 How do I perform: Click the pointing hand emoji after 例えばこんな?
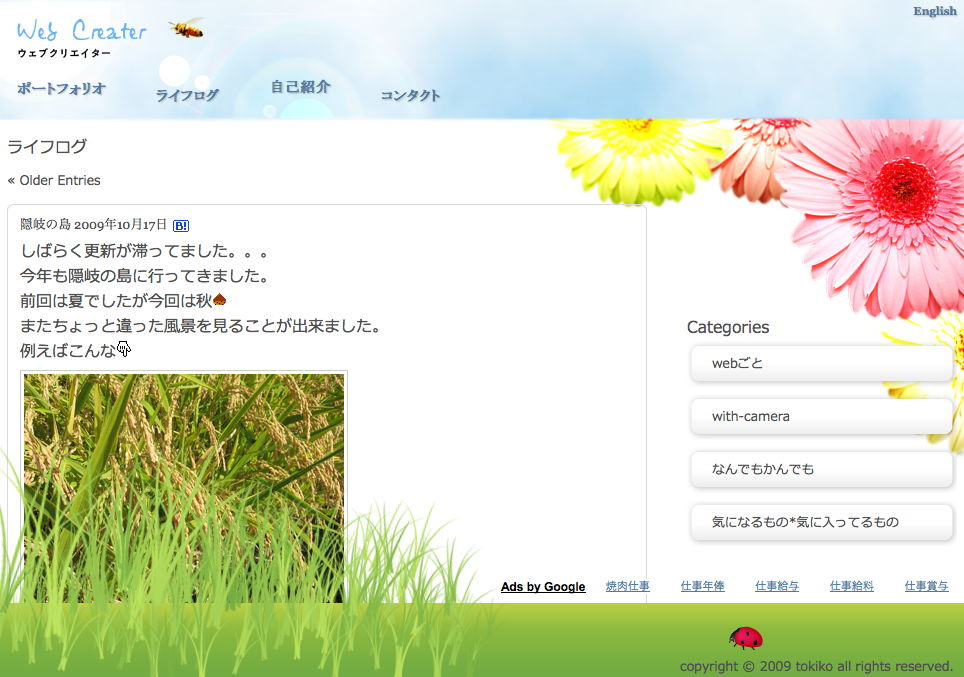coord(124,349)
